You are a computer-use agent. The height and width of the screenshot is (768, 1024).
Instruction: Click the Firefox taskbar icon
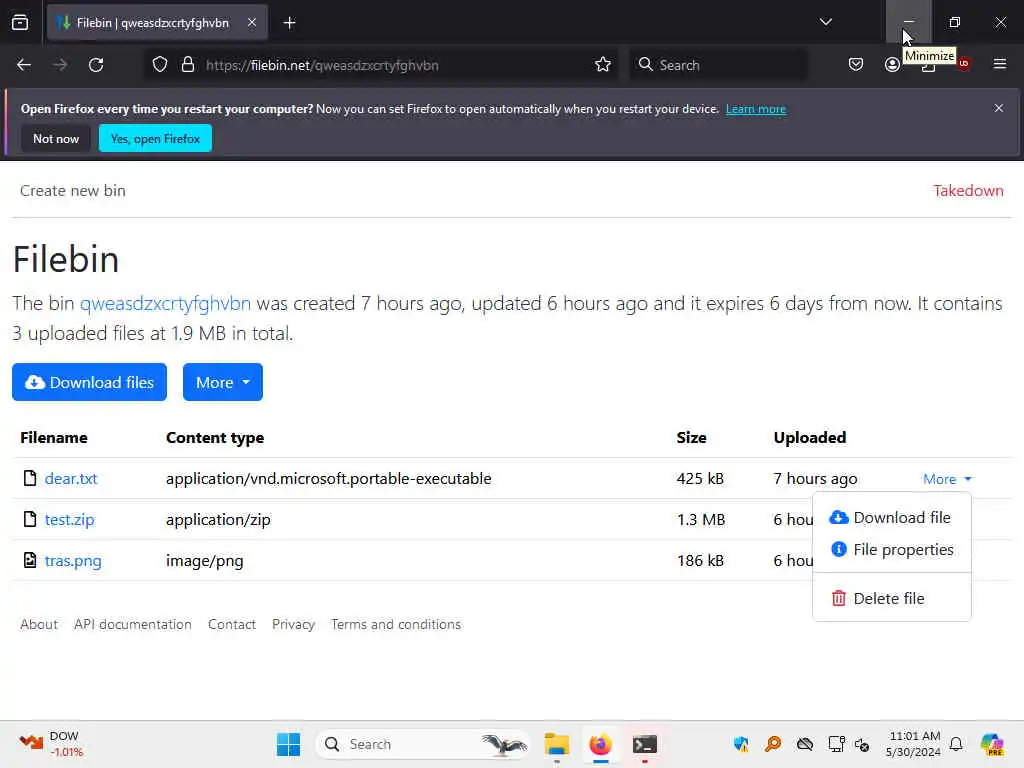click(601, 744)
